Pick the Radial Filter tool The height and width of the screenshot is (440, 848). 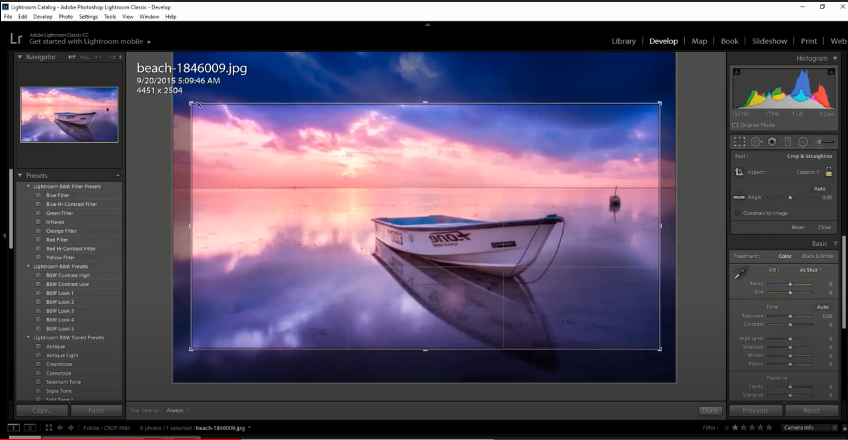coord(803,142)
